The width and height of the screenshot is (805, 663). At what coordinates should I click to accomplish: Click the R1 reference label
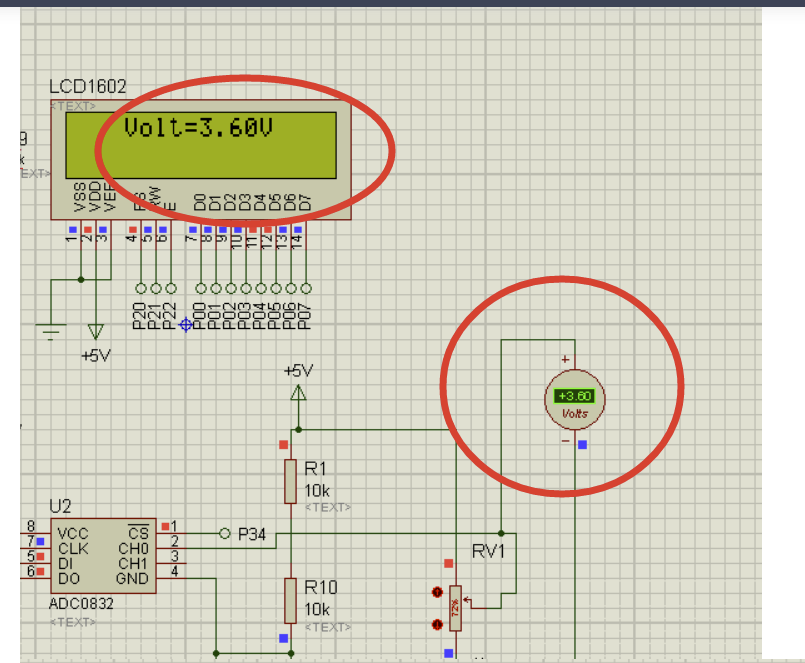[315, 468]
